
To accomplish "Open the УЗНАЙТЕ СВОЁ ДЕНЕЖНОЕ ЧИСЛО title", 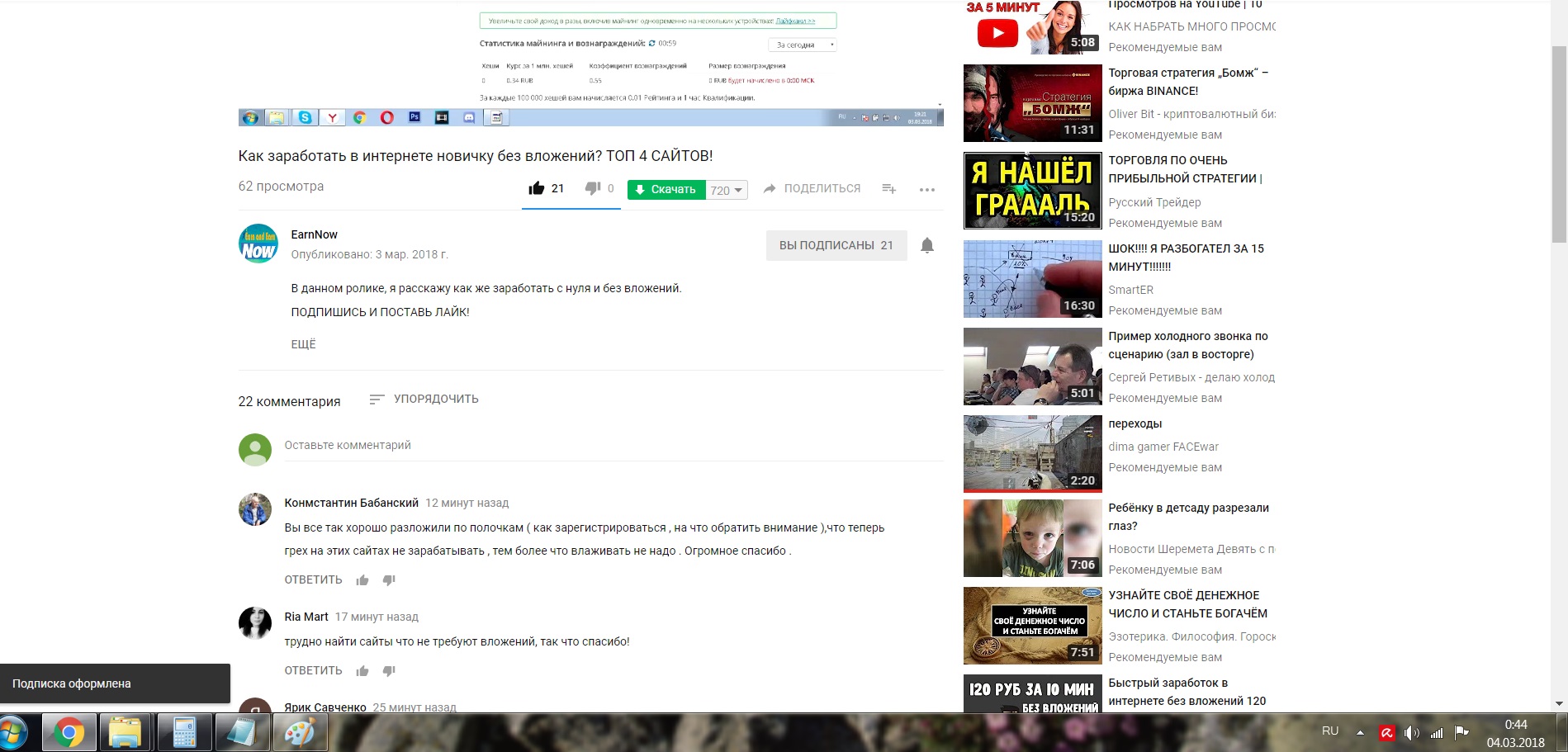I will pos(1187,604).
